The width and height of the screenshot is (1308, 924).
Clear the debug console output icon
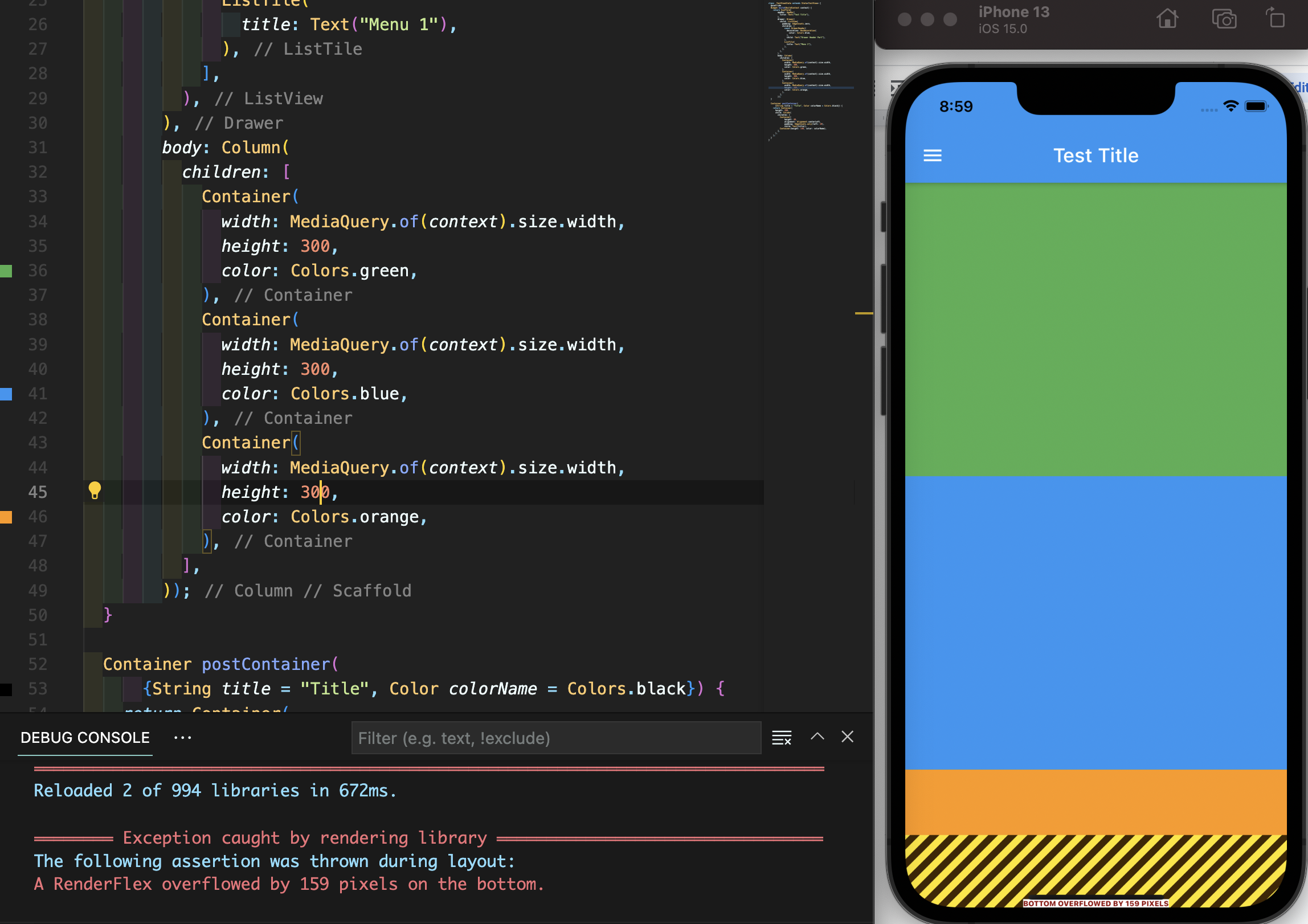coord(781,738)
